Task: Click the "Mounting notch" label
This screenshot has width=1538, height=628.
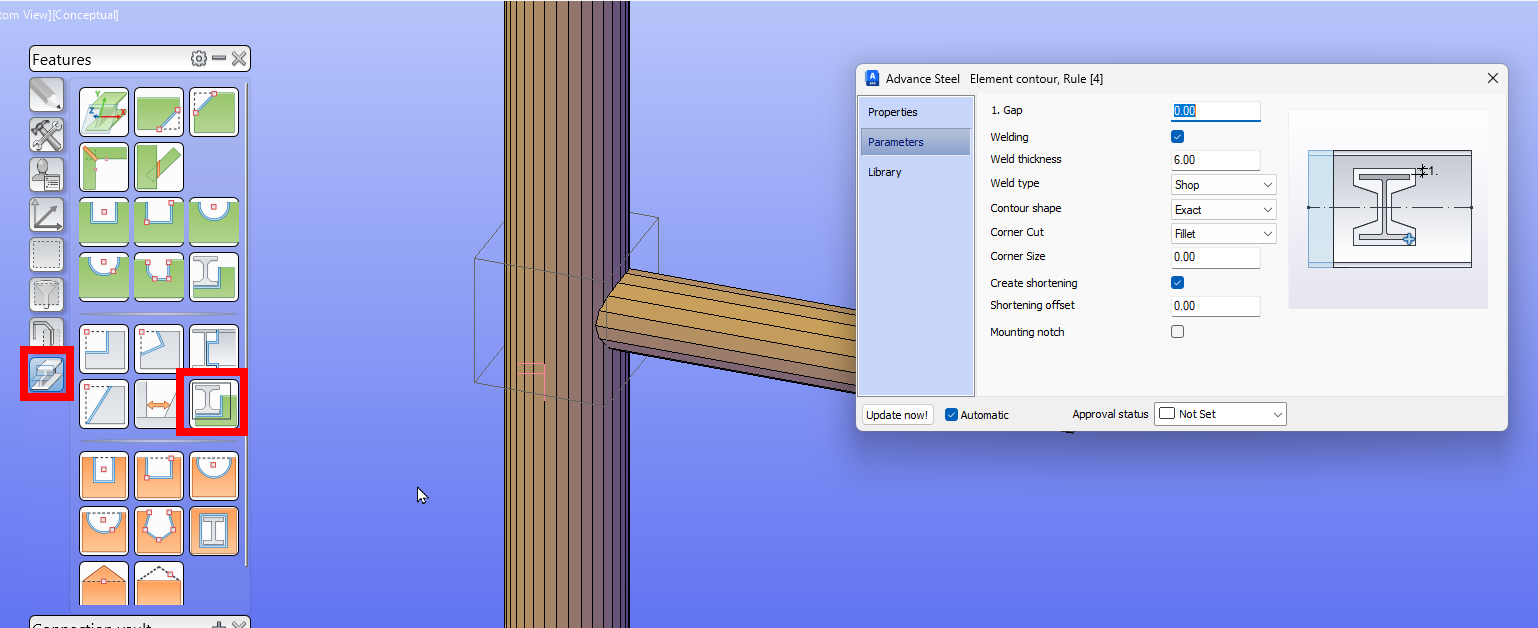Action: click(x=1027, y=332)
